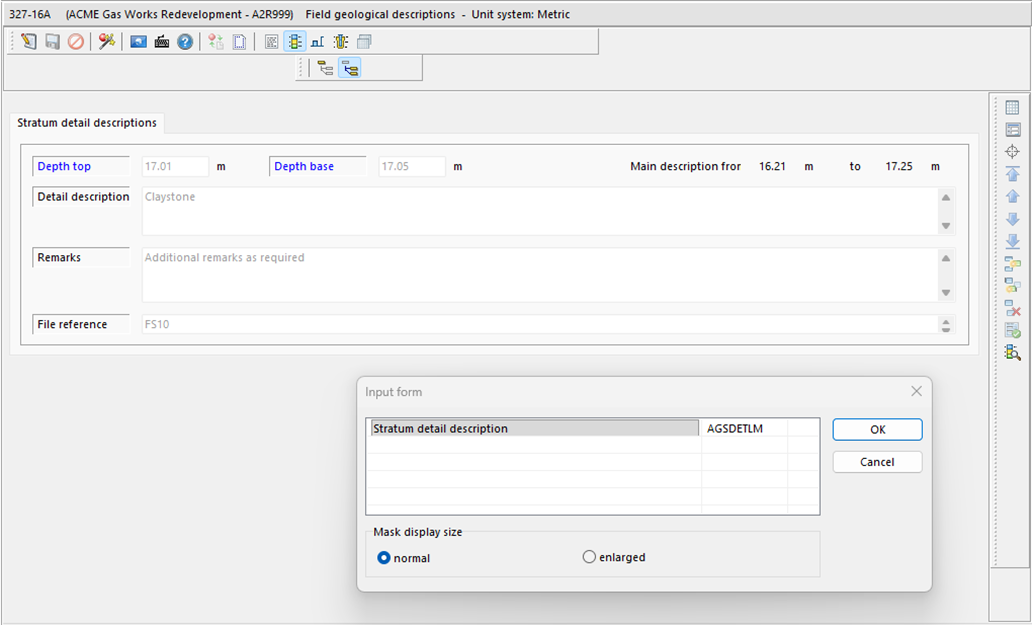Select the Stratum detail descriptions tab
Image resolution: width=1032 pixels, height=625 pixels.
click(87, 123)
